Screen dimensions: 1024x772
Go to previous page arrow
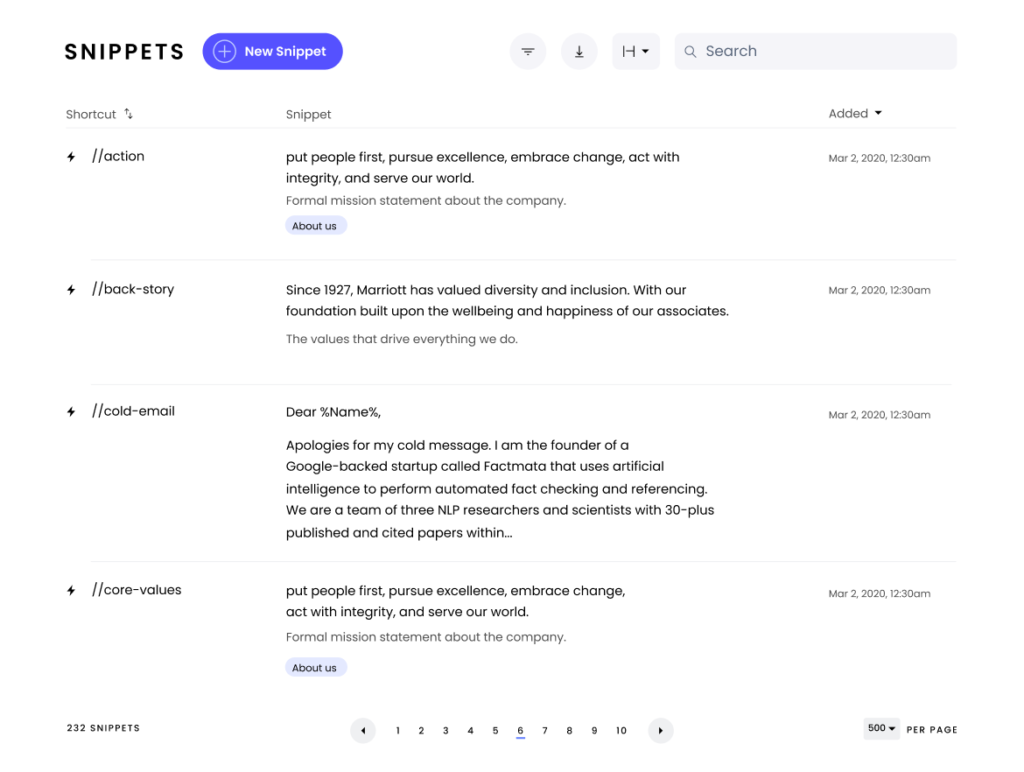[363, 730]
